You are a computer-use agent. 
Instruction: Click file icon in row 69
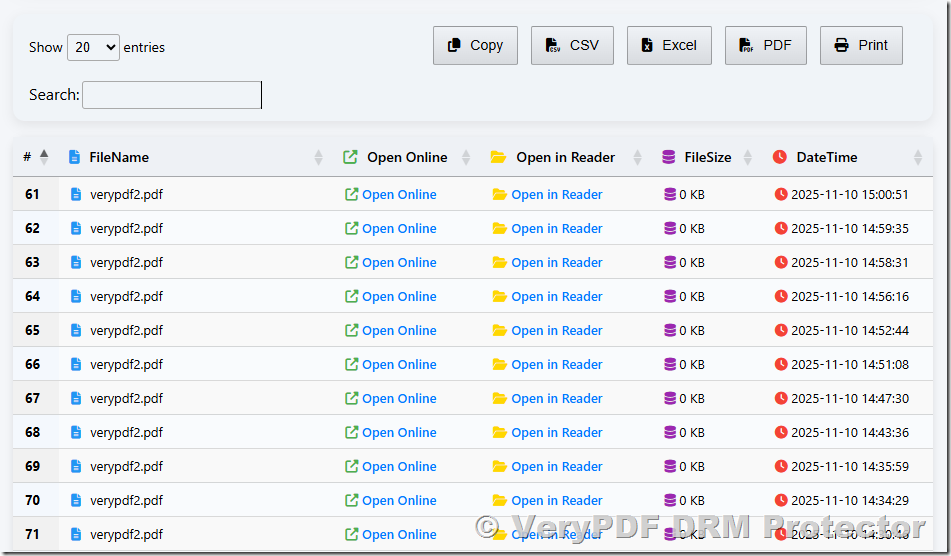tap(76, 466)
